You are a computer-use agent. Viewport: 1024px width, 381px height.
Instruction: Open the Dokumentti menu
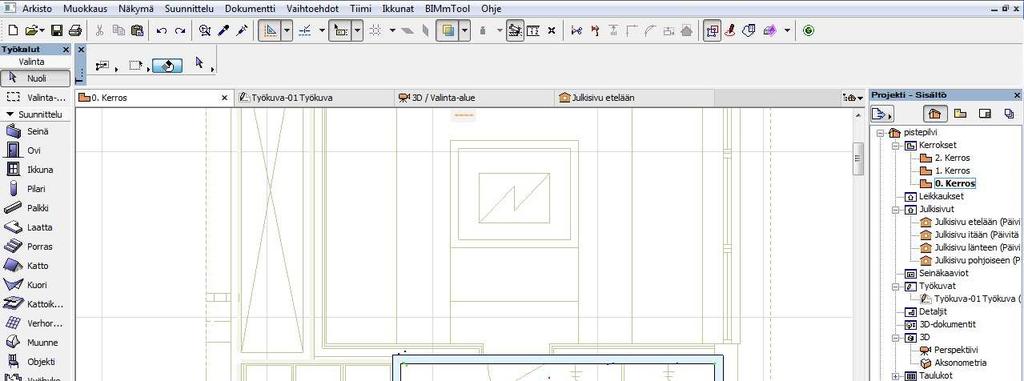point(249,9)
